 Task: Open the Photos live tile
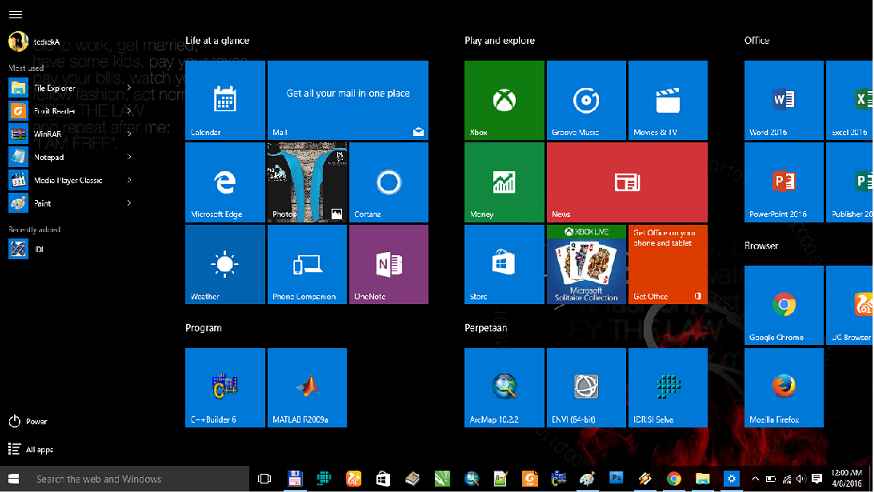click(x=307, y=182)
